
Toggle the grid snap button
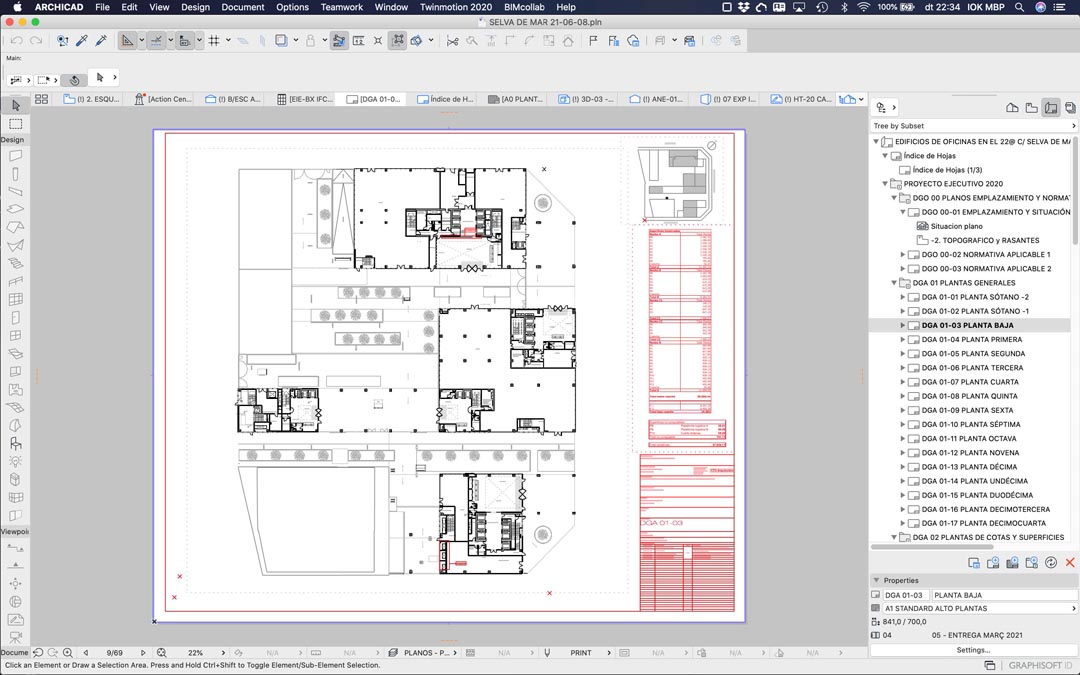214,41
